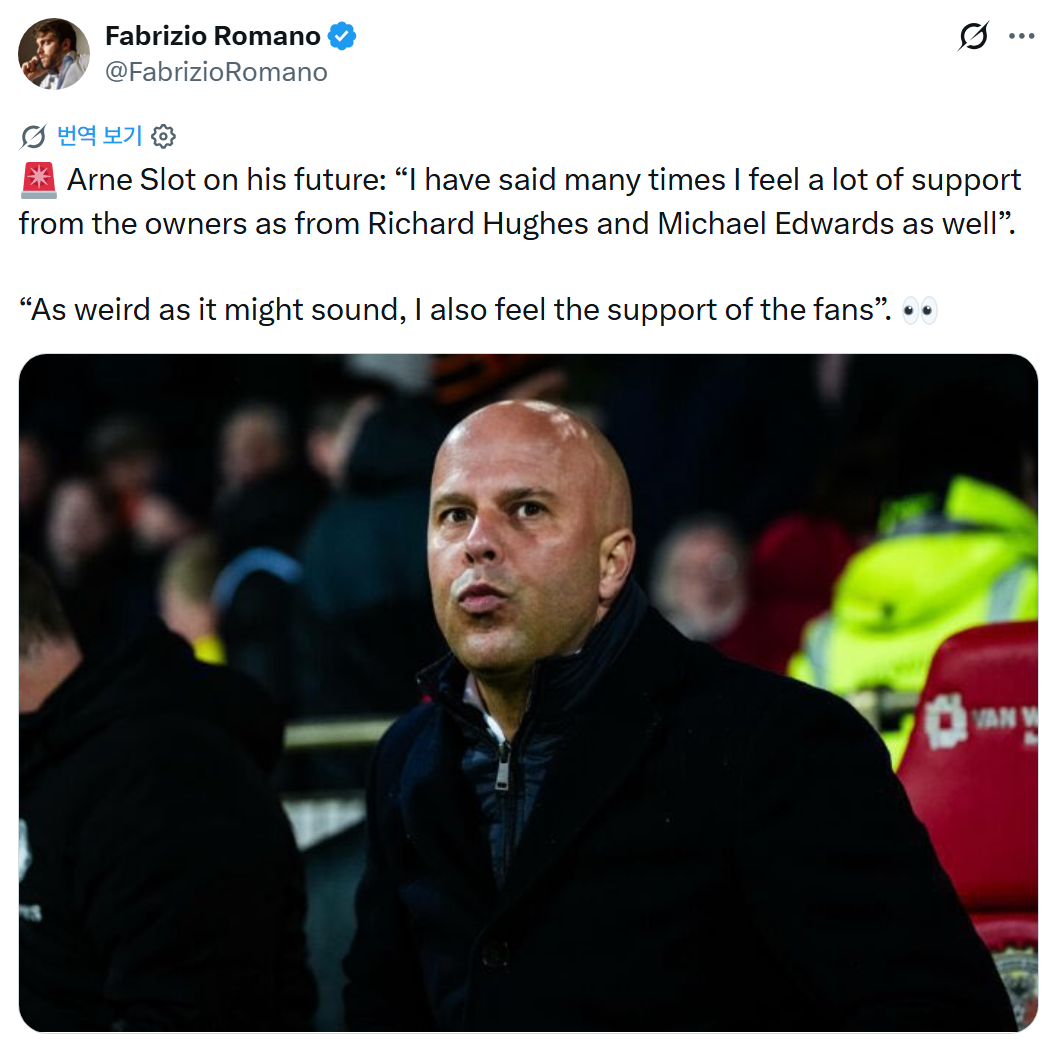This screenshot has width=1057, height=1052.
Task: Open the attached photo of the coach
Action: point(528,692)
